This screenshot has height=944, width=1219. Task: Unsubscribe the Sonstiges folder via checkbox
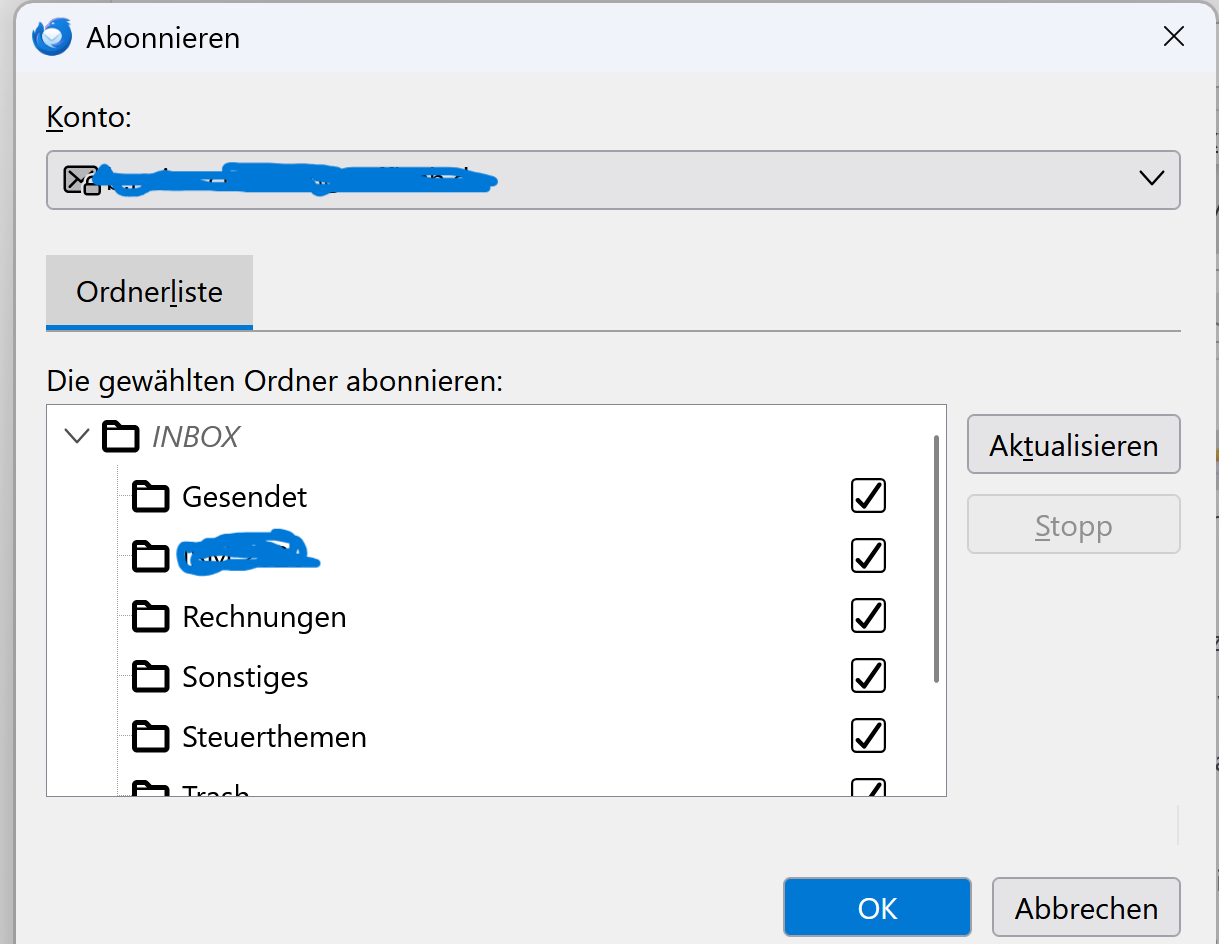tap(868, 676)
